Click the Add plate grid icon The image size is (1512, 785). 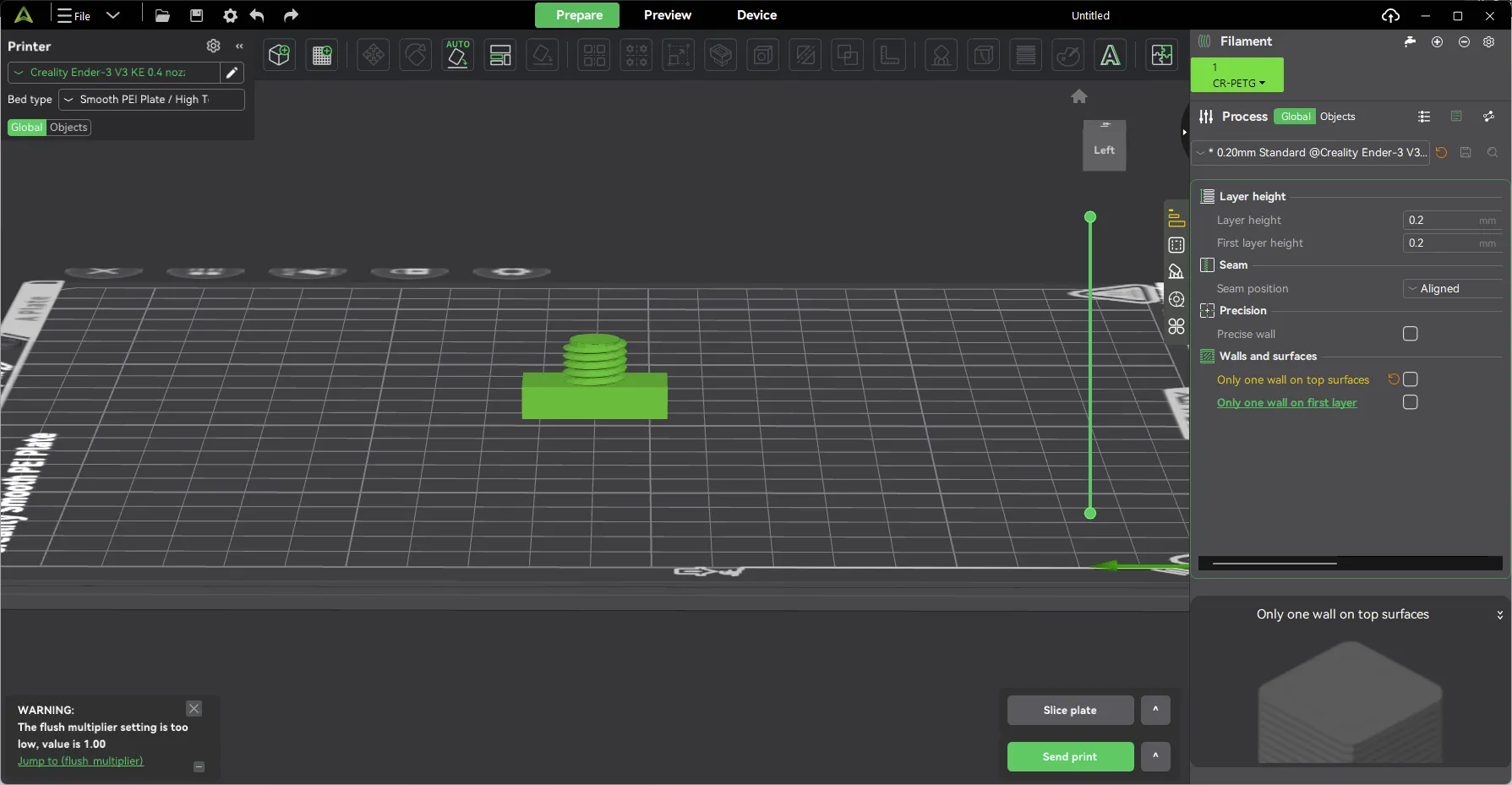pos(322,56)
